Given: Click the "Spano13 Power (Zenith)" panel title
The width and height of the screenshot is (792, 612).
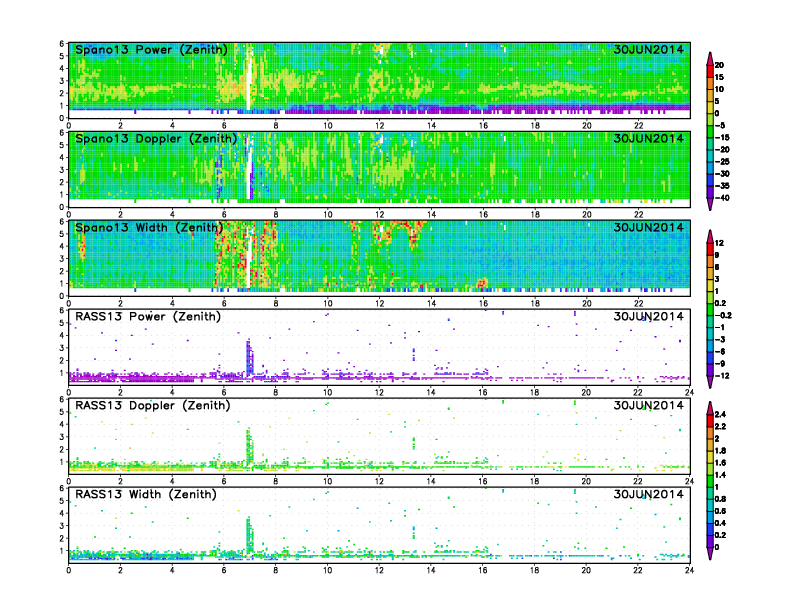Looking at the screenshot, I should click(151, 49).
